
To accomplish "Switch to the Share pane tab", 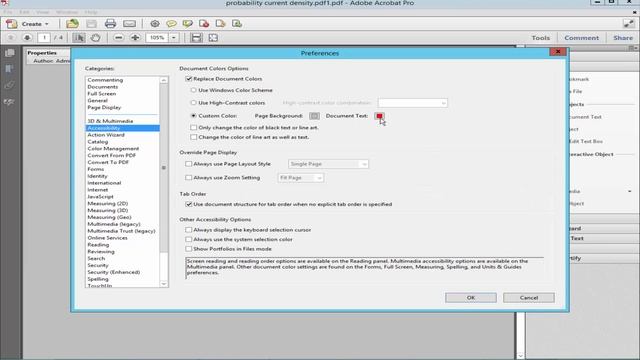I will 623,38.
